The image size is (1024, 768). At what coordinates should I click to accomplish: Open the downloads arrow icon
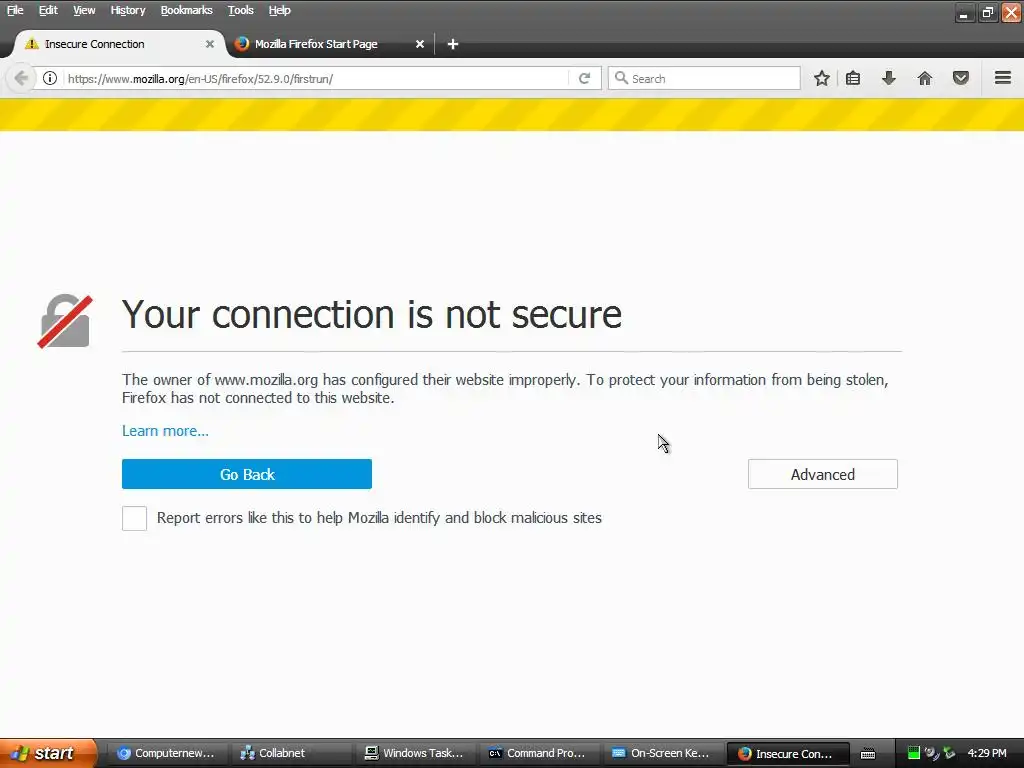tap(889, 78)
